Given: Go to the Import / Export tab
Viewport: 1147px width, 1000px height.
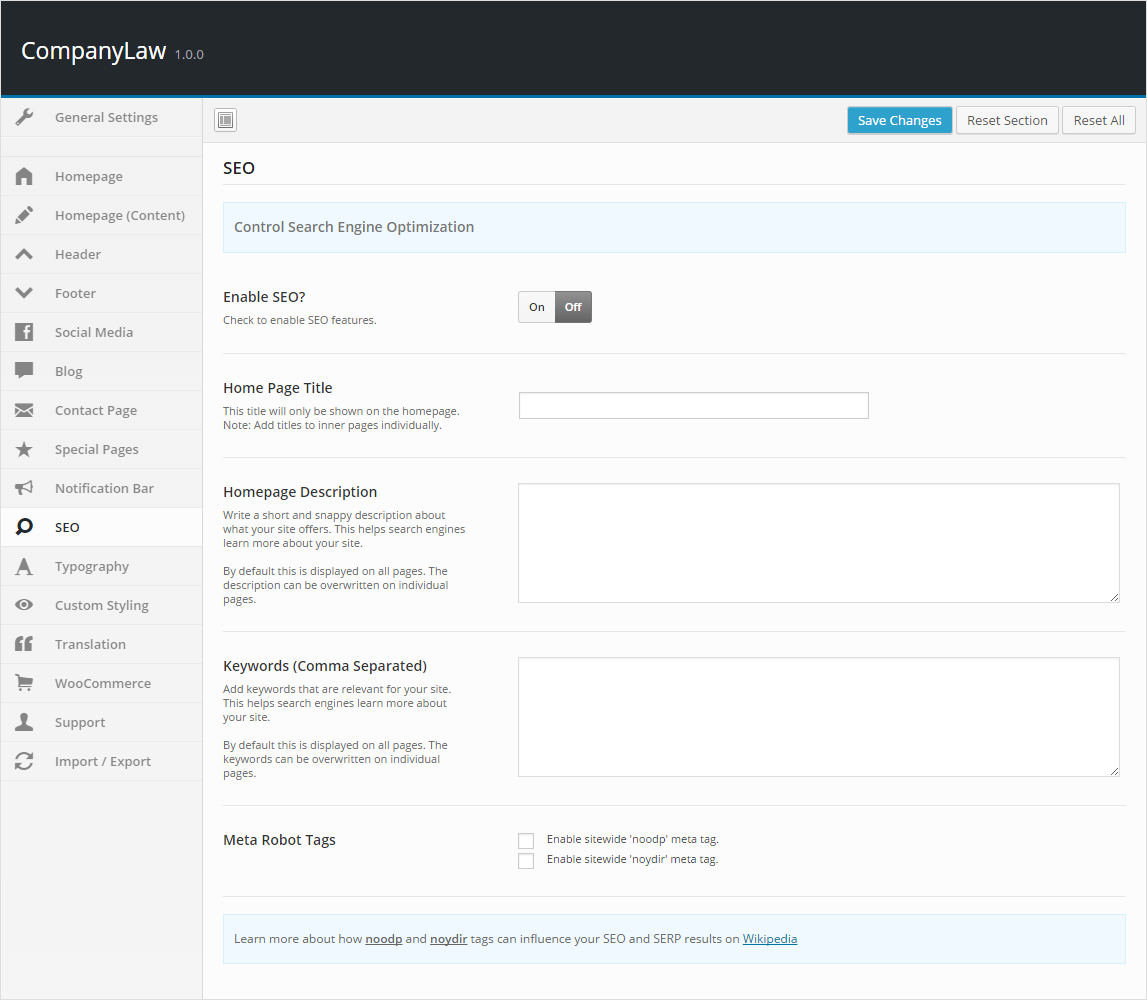Looking at the screenshot, I should pos(103,761).
